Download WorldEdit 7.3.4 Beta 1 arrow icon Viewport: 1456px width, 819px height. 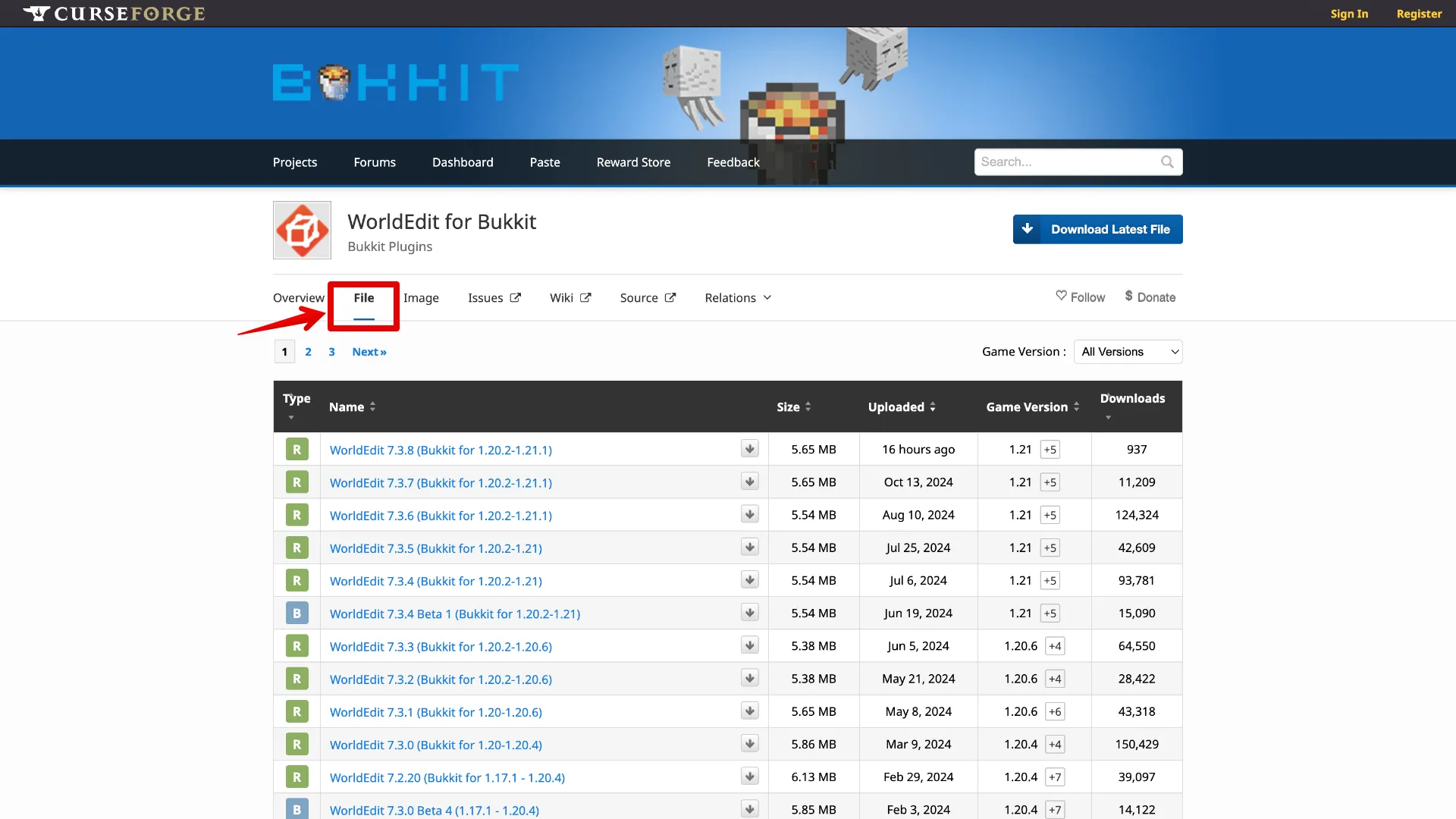[x=749, y=613]
